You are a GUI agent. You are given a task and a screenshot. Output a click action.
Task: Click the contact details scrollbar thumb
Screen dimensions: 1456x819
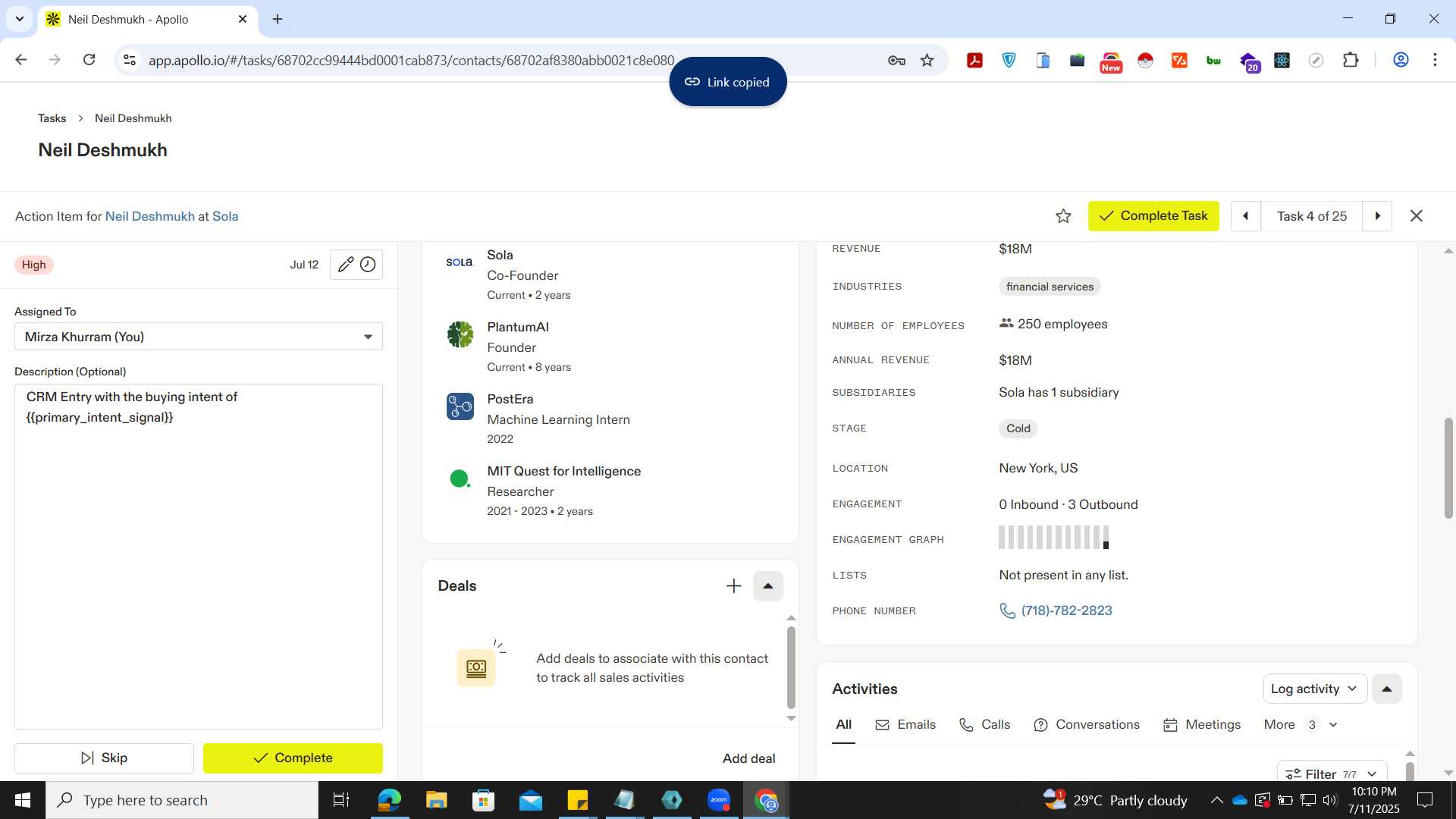pyautogui.click(x=1448, y=468)
